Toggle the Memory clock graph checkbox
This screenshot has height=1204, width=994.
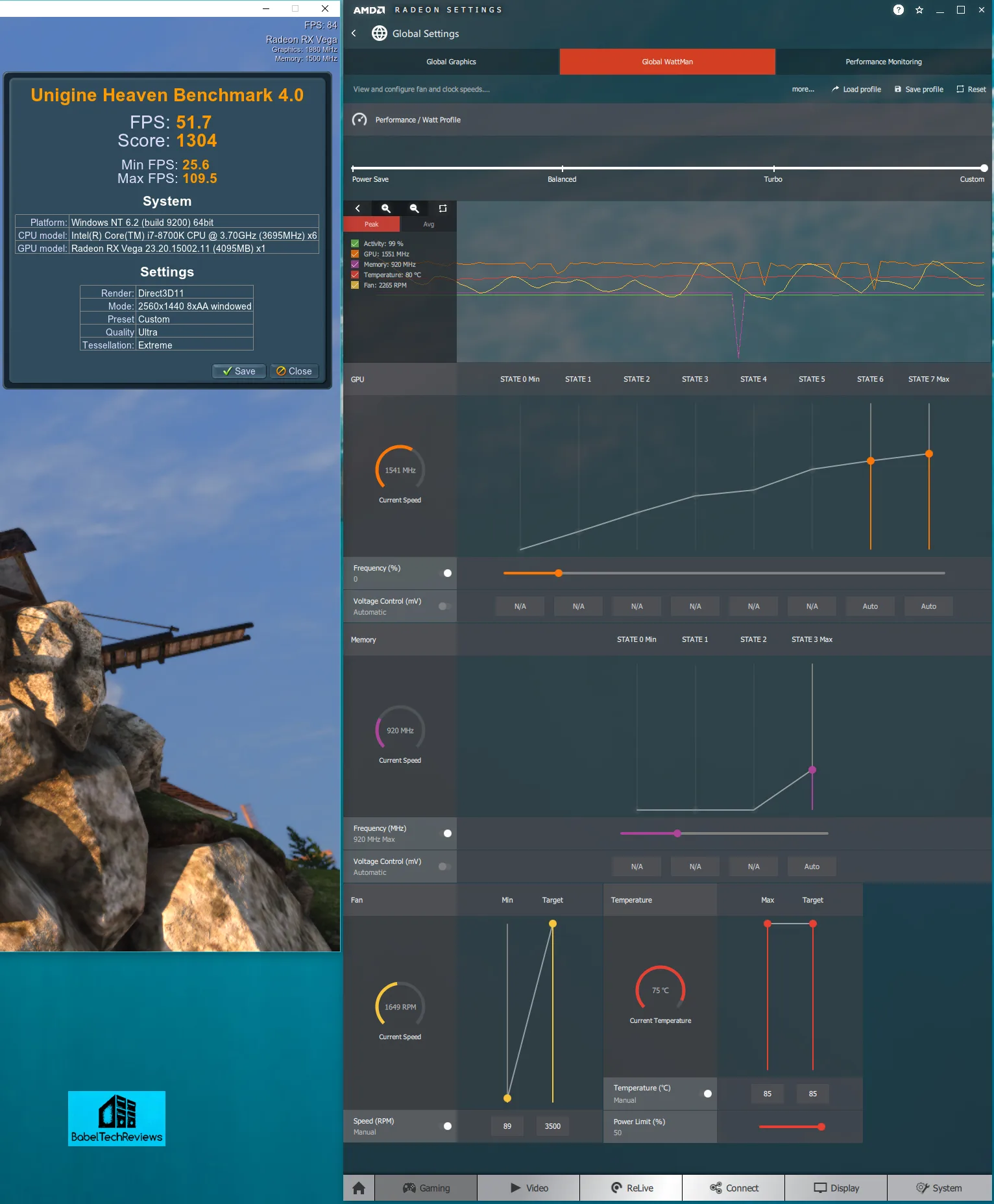pyautogui.click(x=355, y=264)
